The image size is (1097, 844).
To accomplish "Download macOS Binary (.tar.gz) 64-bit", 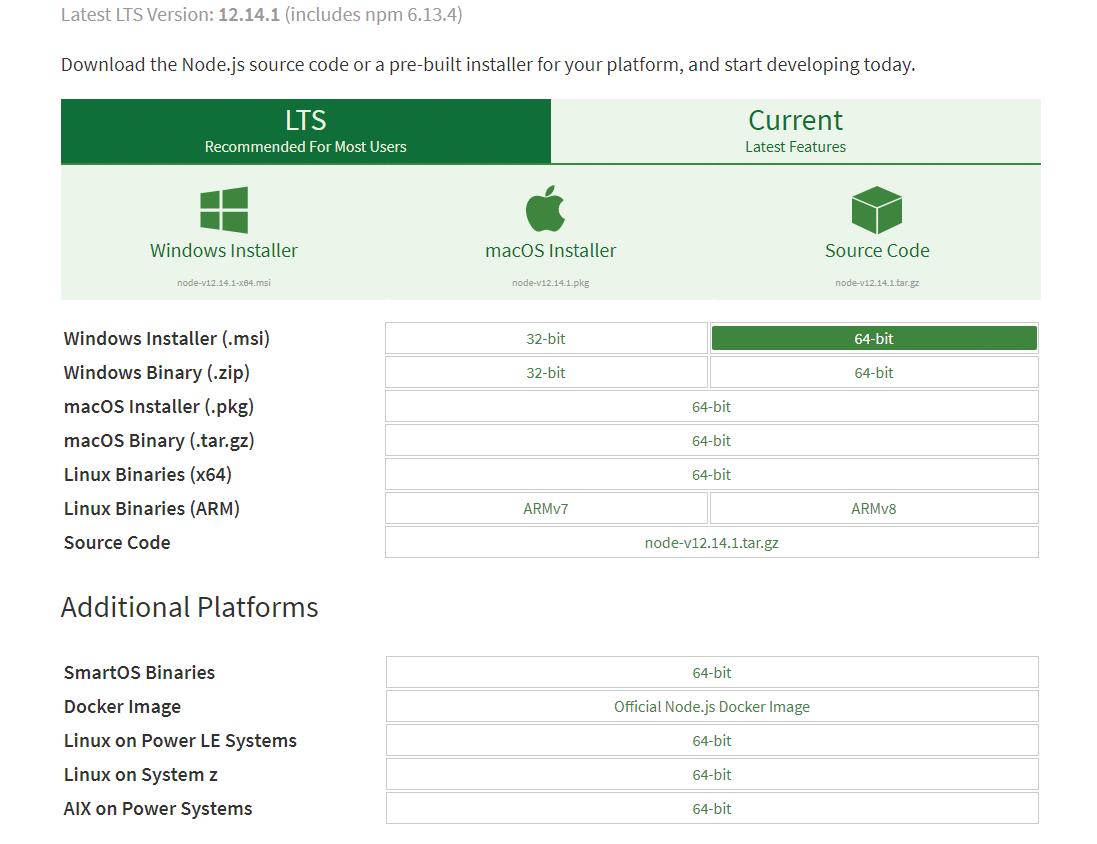I will tap(712, 441).
